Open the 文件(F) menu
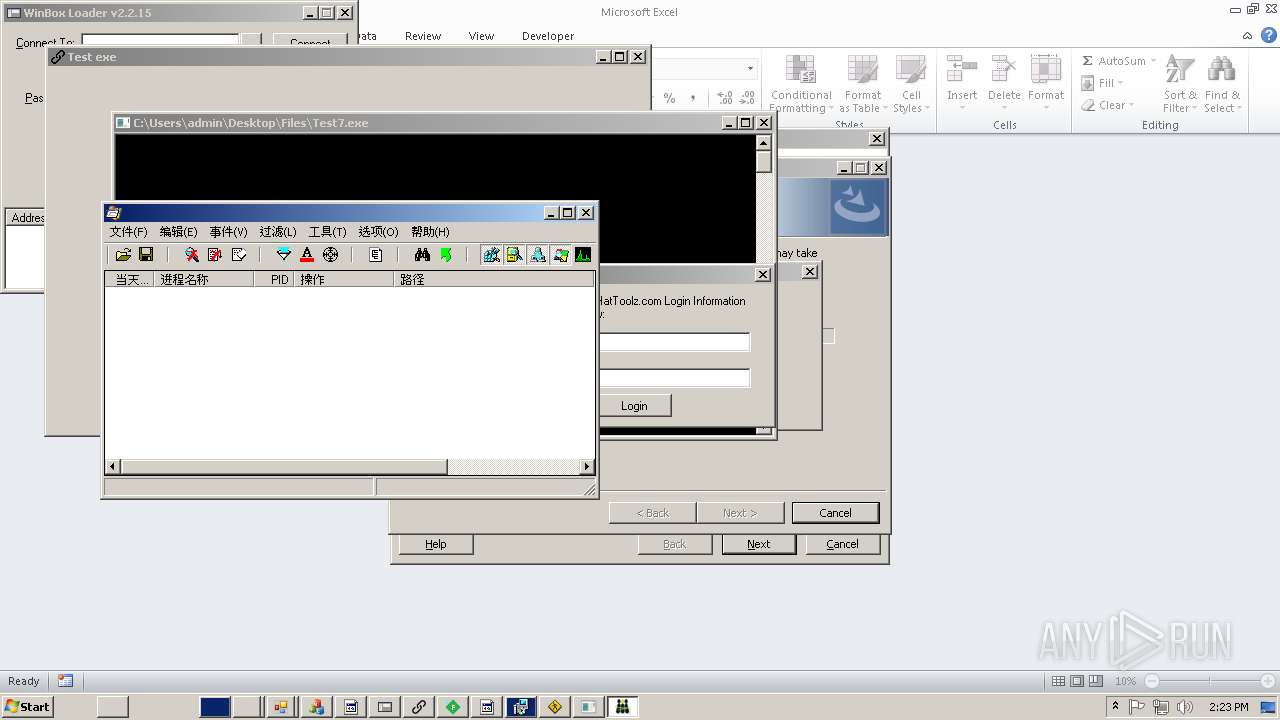Viewport: 1280px width, 720px height. pos(128,232)
